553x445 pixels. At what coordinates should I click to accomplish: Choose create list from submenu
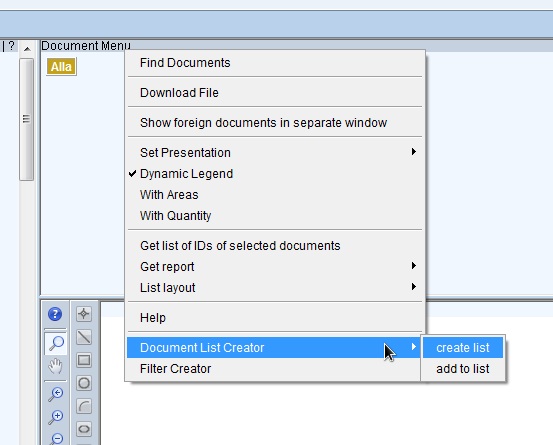click(x=463, y=348)
